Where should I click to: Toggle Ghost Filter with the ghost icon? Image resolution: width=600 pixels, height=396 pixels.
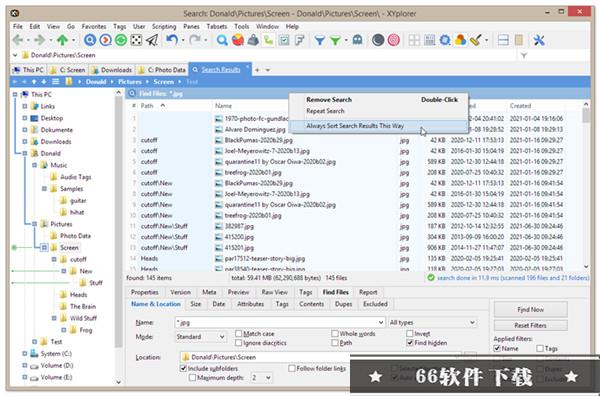[357, 40]
